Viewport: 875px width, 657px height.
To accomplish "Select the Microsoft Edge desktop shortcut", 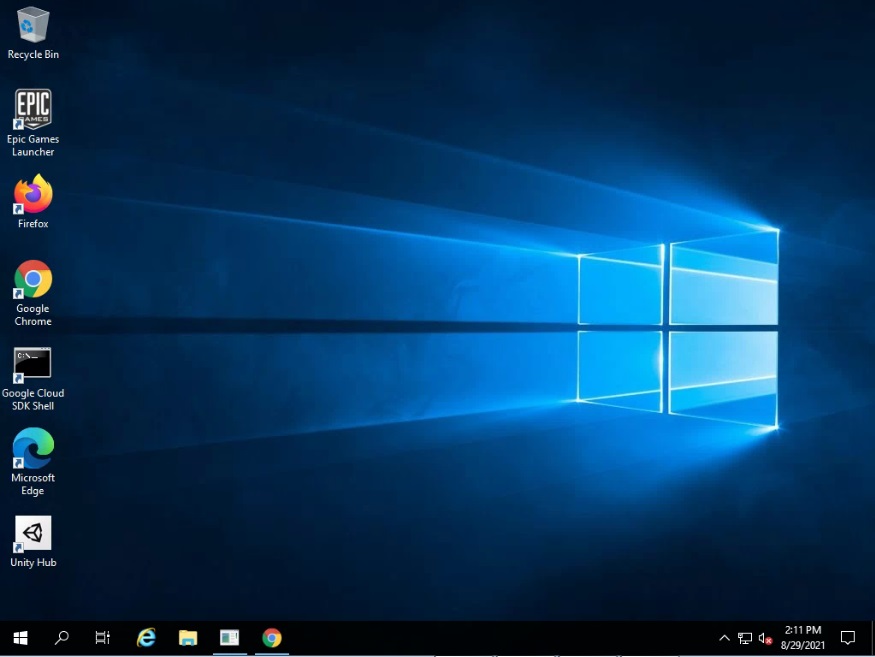I will point(33,462).
